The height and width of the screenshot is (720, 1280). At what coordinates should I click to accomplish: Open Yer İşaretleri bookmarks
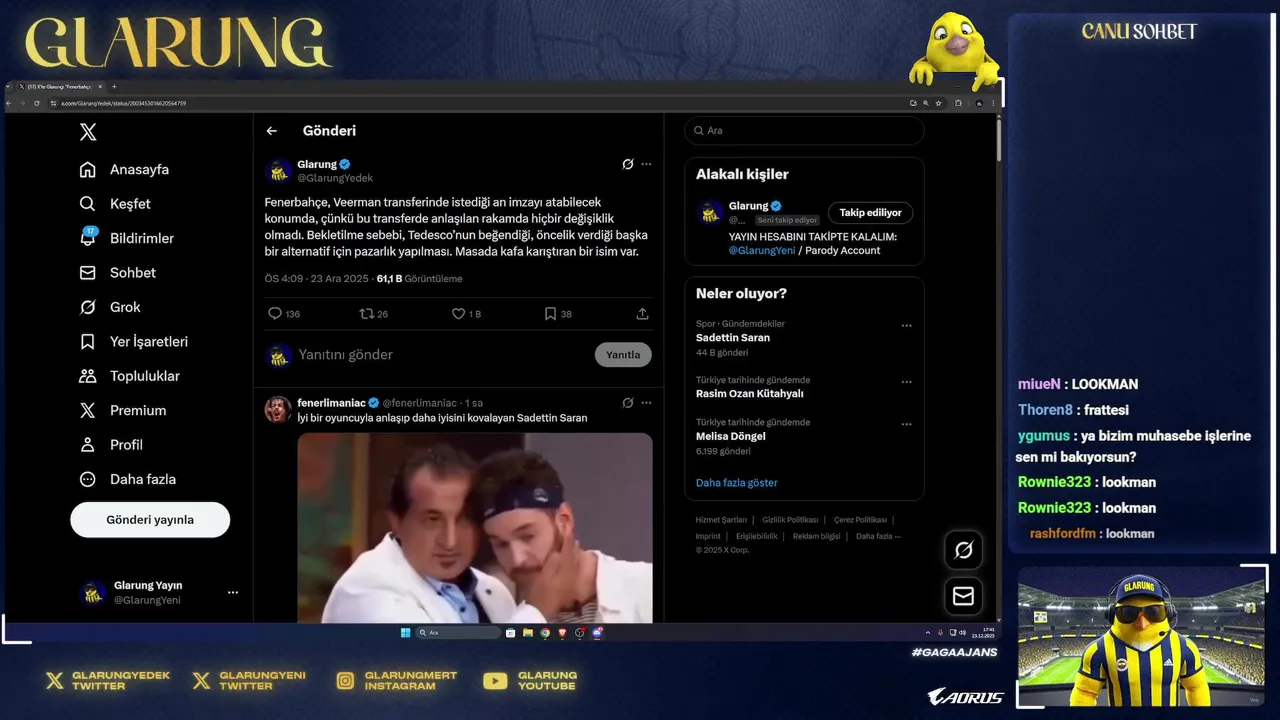[x=135, y=342]
